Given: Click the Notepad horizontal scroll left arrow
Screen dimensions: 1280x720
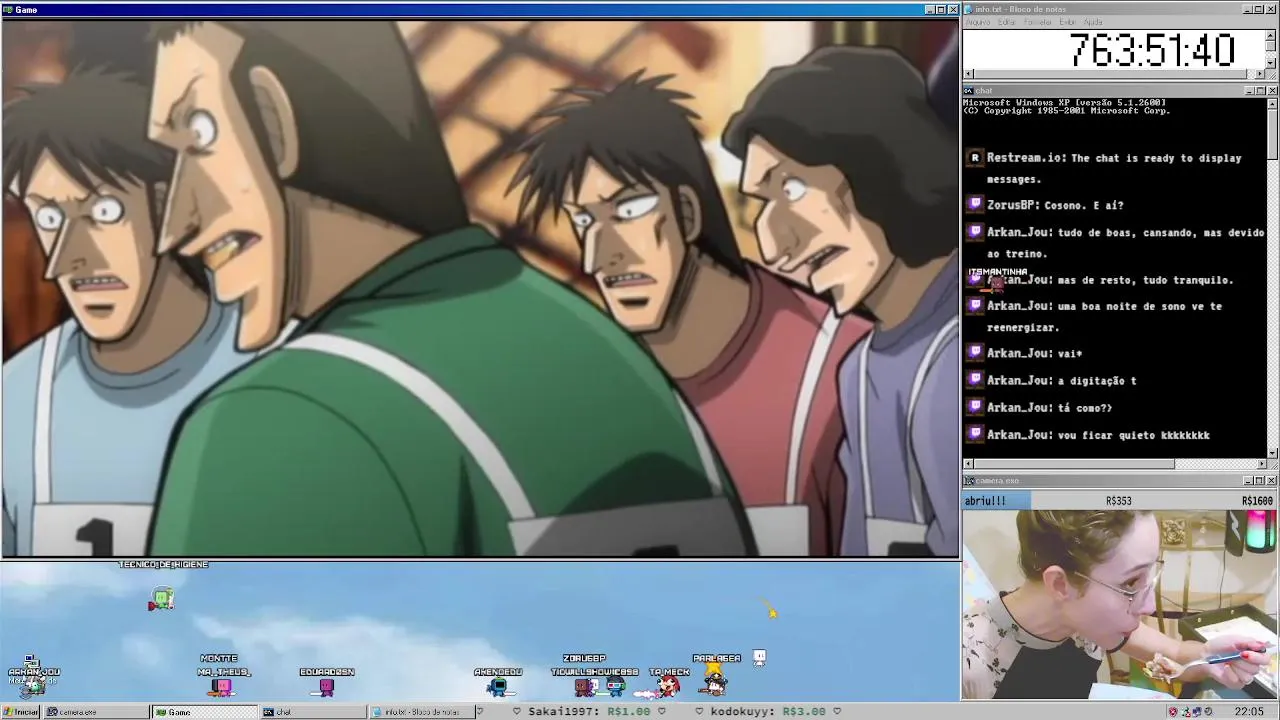Looking at the screenshot, I should (968, 74).
